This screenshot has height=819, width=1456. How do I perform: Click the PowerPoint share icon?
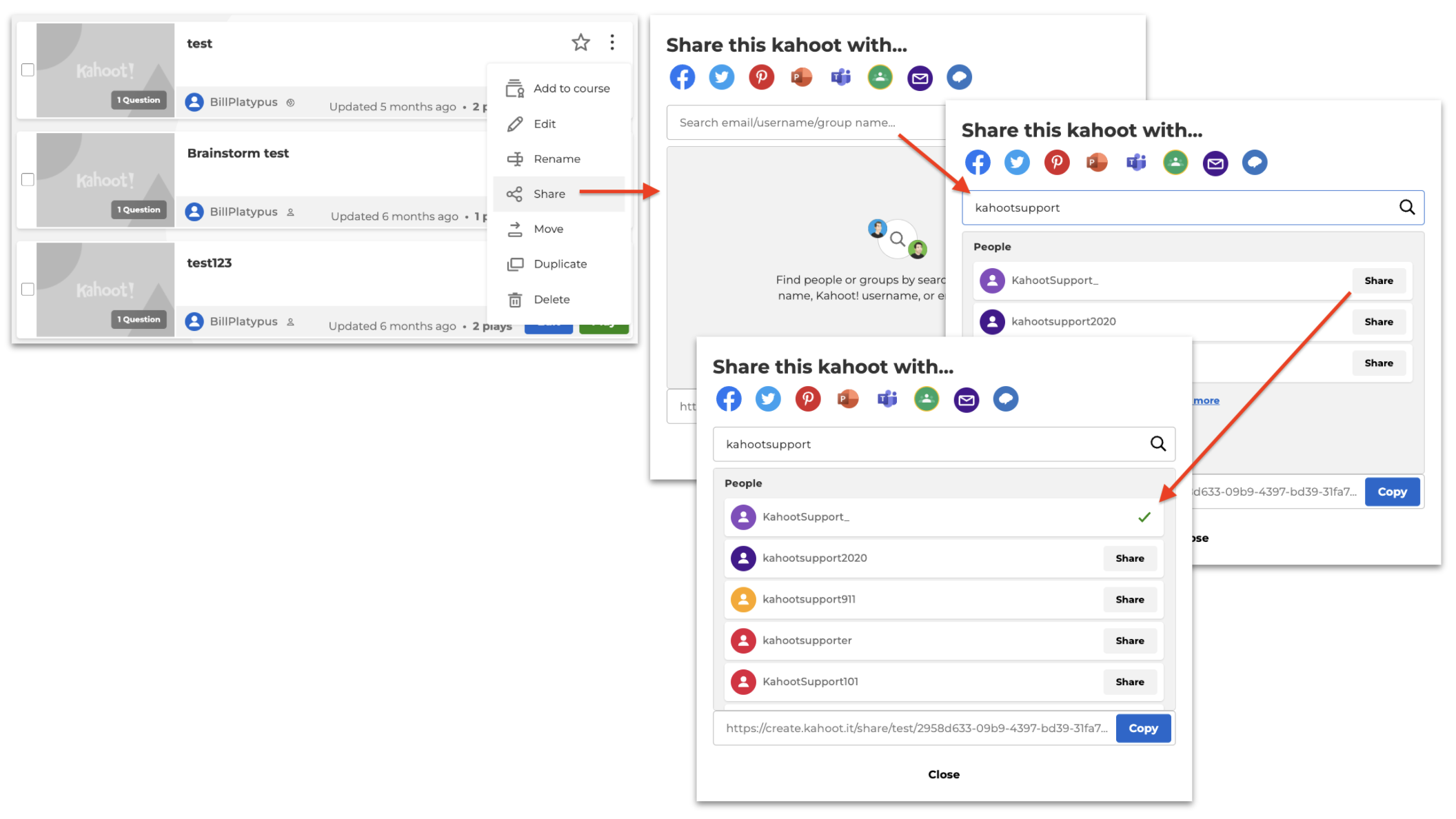(x=800, y=77)
